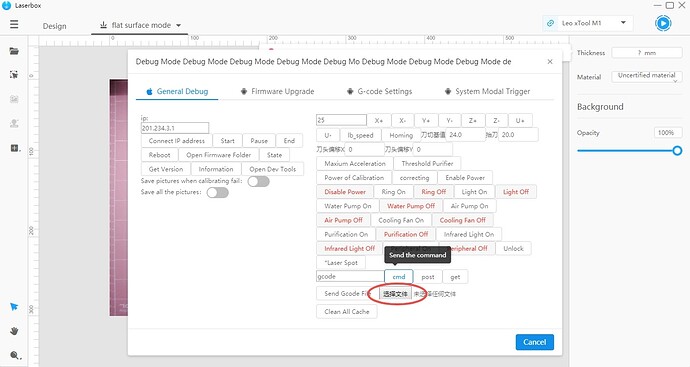
Task: Click the blue start processing play icon
Action: pyautogui.click(x=663, y=23)
